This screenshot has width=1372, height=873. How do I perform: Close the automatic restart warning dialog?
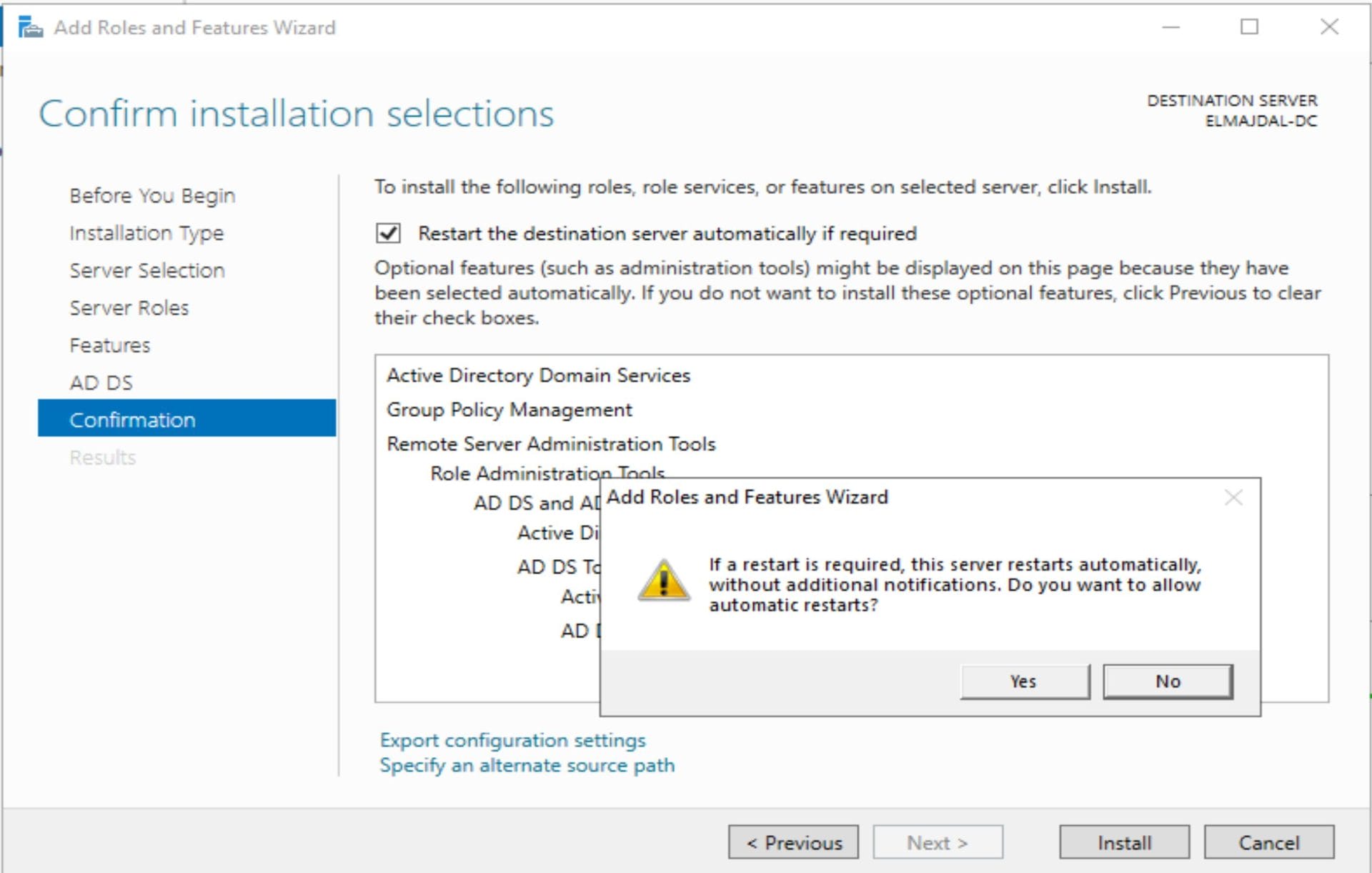[1233, 497]
